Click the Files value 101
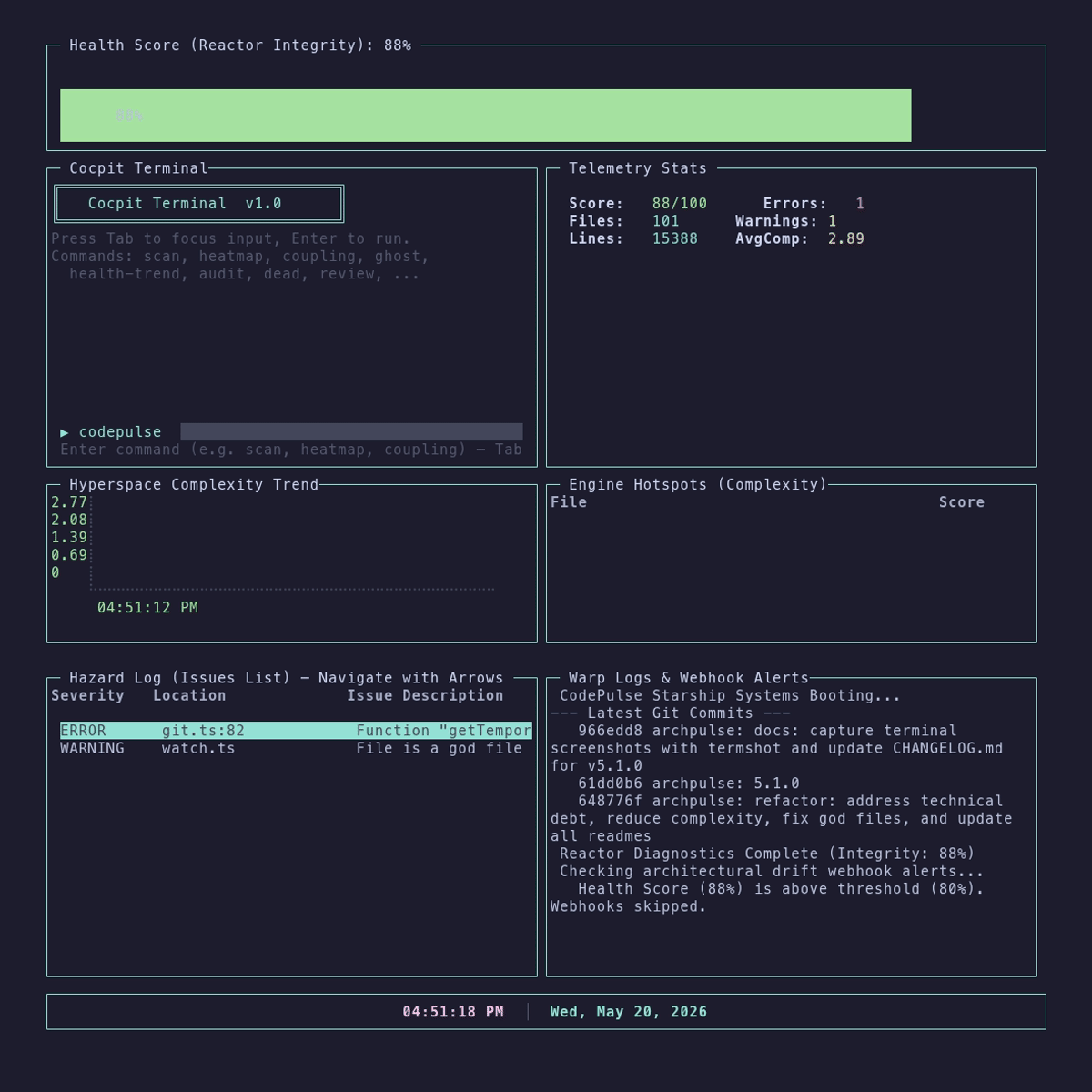This screenshot has height=1092, width=1092. coord(666,221)
